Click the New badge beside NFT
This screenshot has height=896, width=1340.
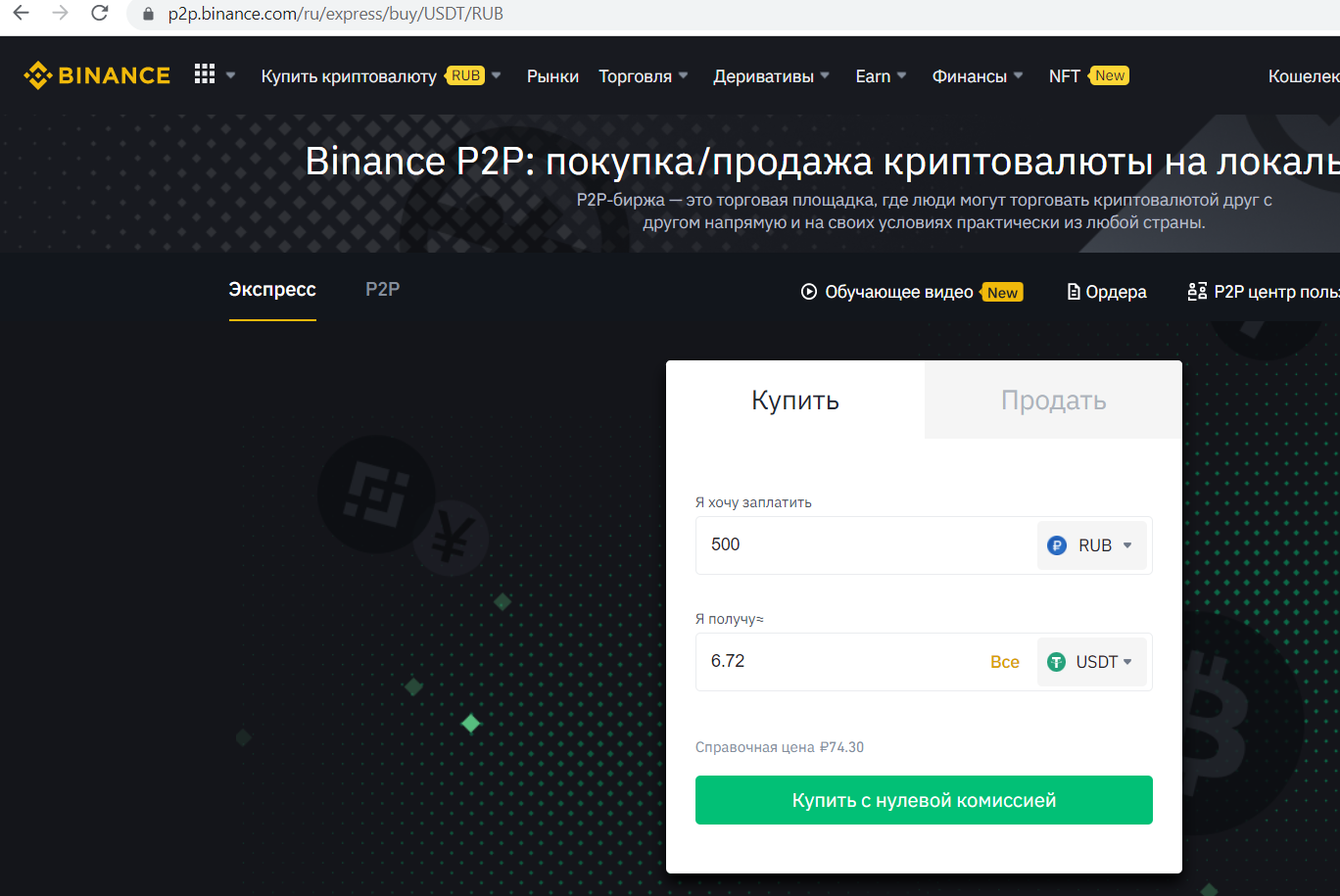pos(1110,75)
